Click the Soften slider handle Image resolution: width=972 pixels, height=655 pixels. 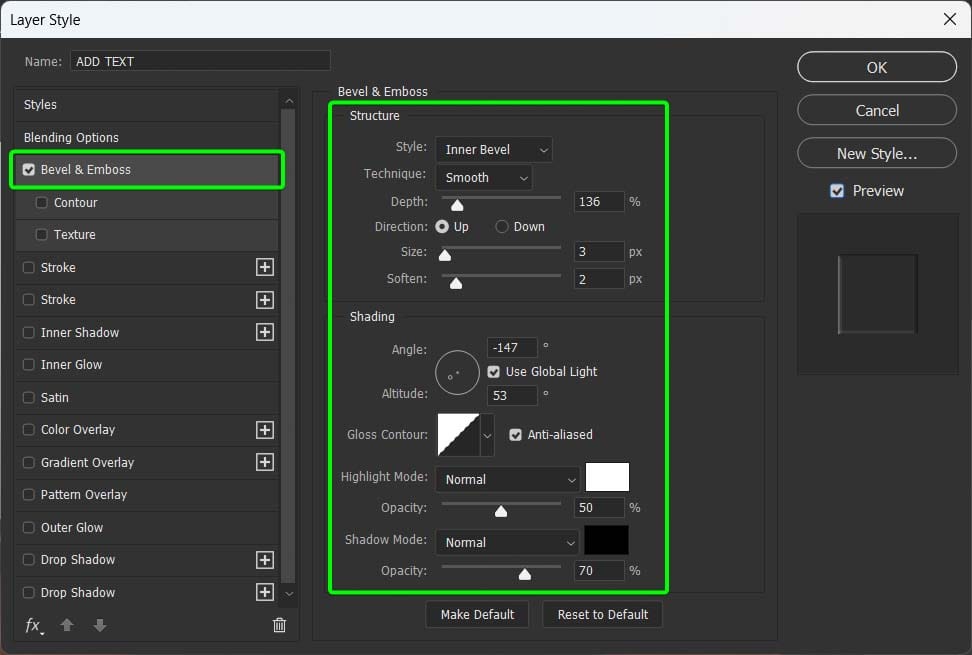456,283
